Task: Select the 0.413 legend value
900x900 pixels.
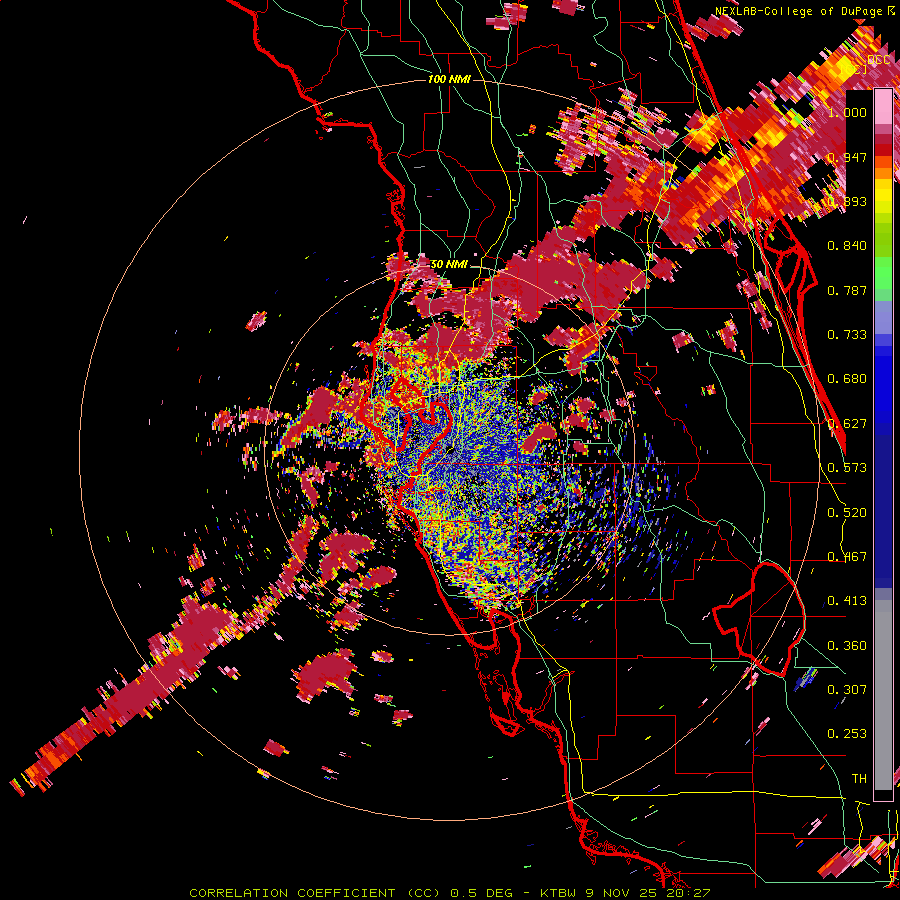Action: (x=847, y=601)
